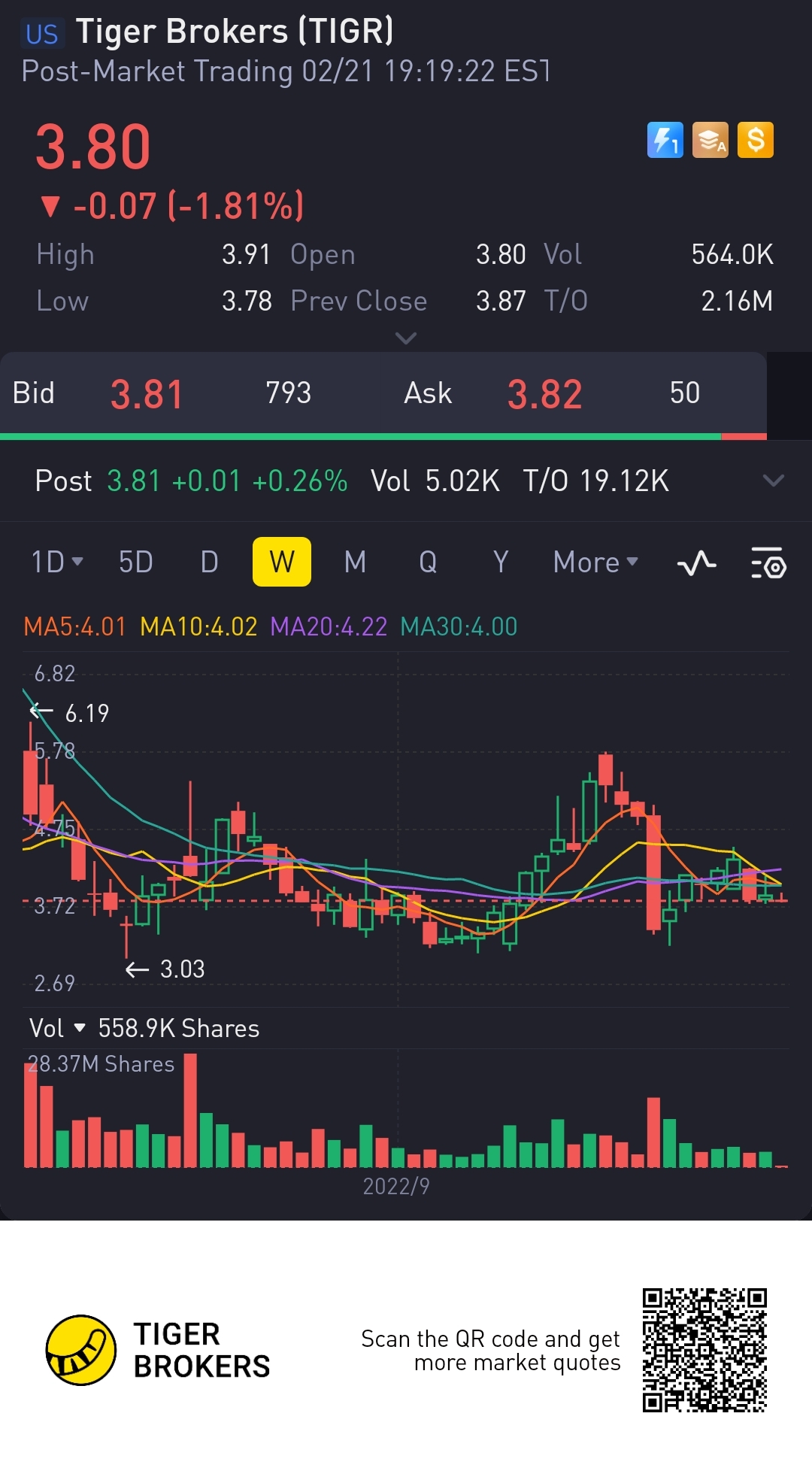Open the chart indicator waveform icon

pos(696,563)
